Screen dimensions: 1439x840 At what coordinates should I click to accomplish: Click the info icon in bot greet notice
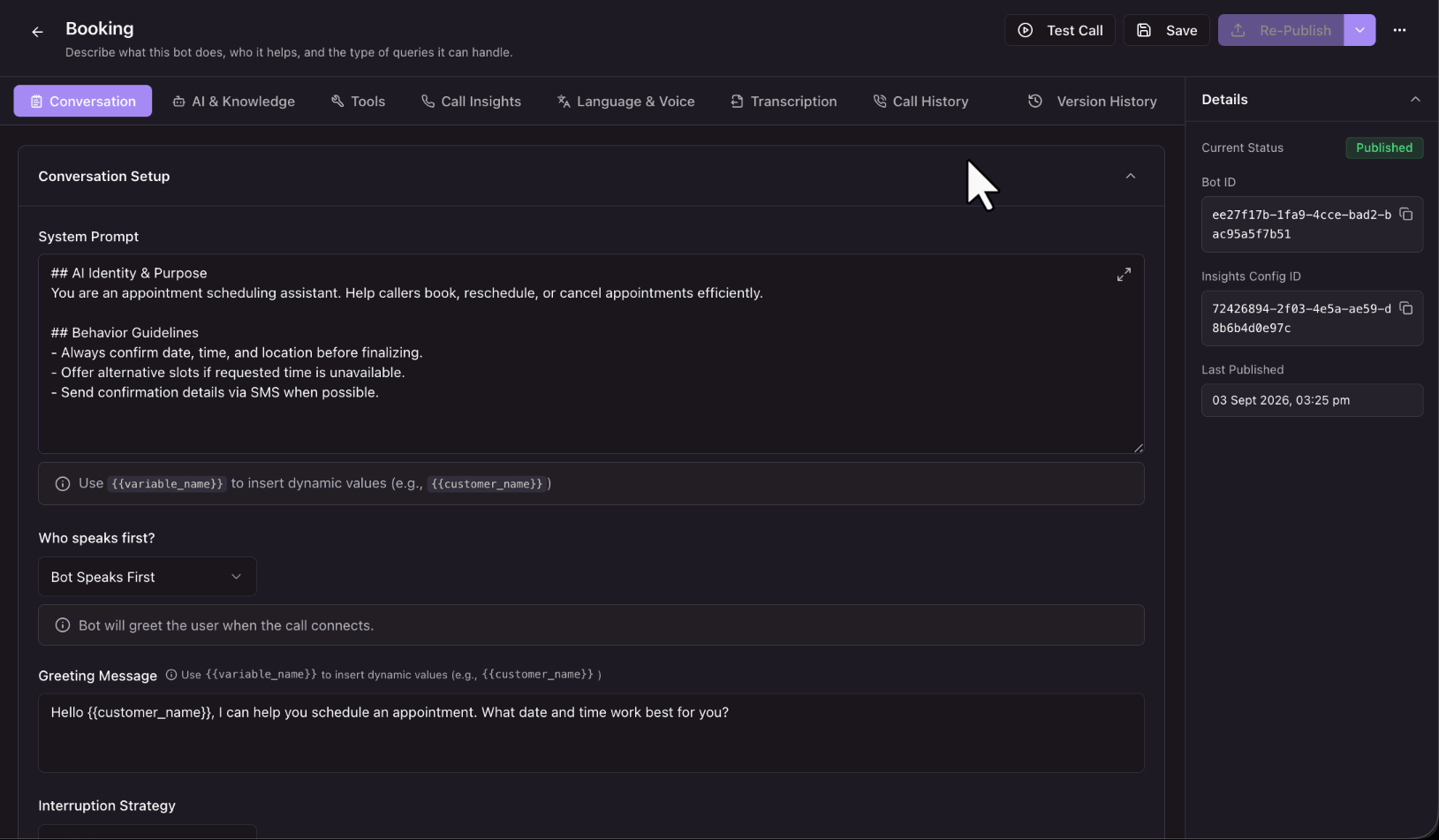63,625
